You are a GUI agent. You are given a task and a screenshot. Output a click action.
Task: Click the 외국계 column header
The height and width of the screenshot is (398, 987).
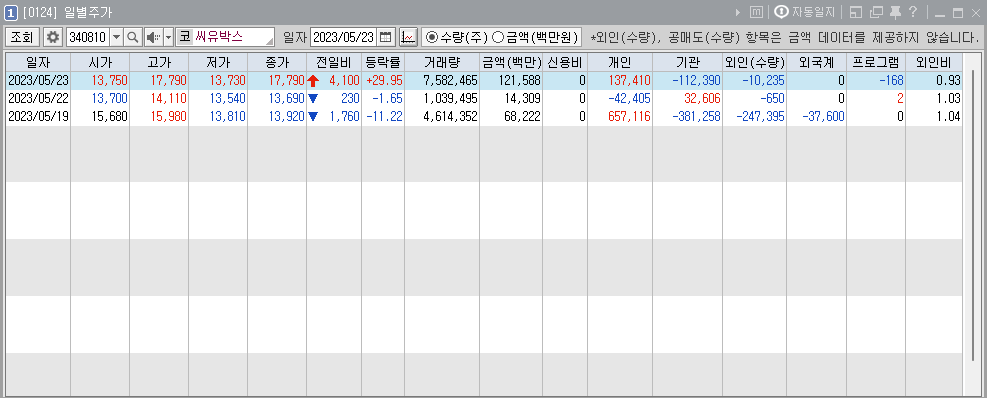[816, 62]
